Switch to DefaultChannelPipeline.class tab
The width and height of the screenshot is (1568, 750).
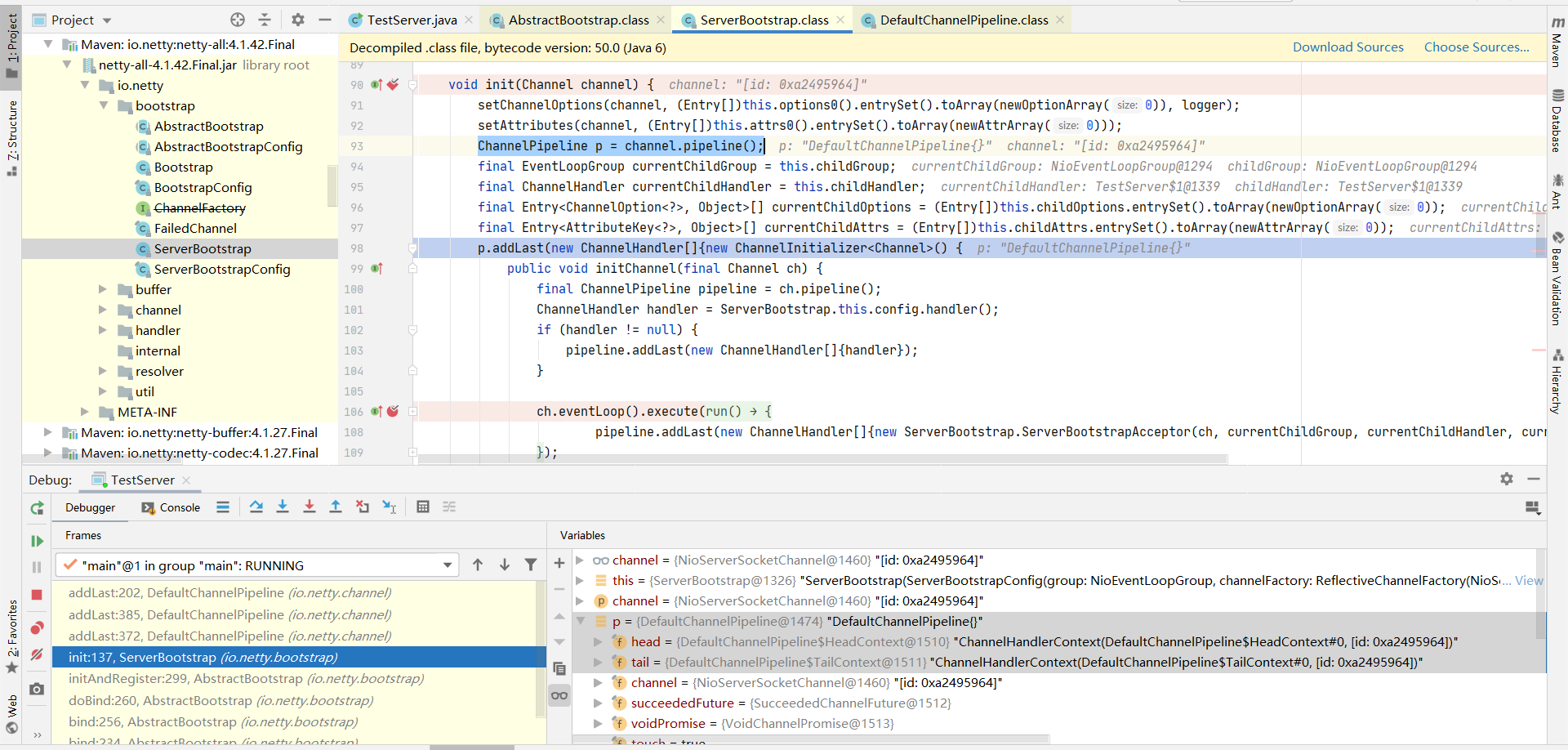[x=964, y=20]
